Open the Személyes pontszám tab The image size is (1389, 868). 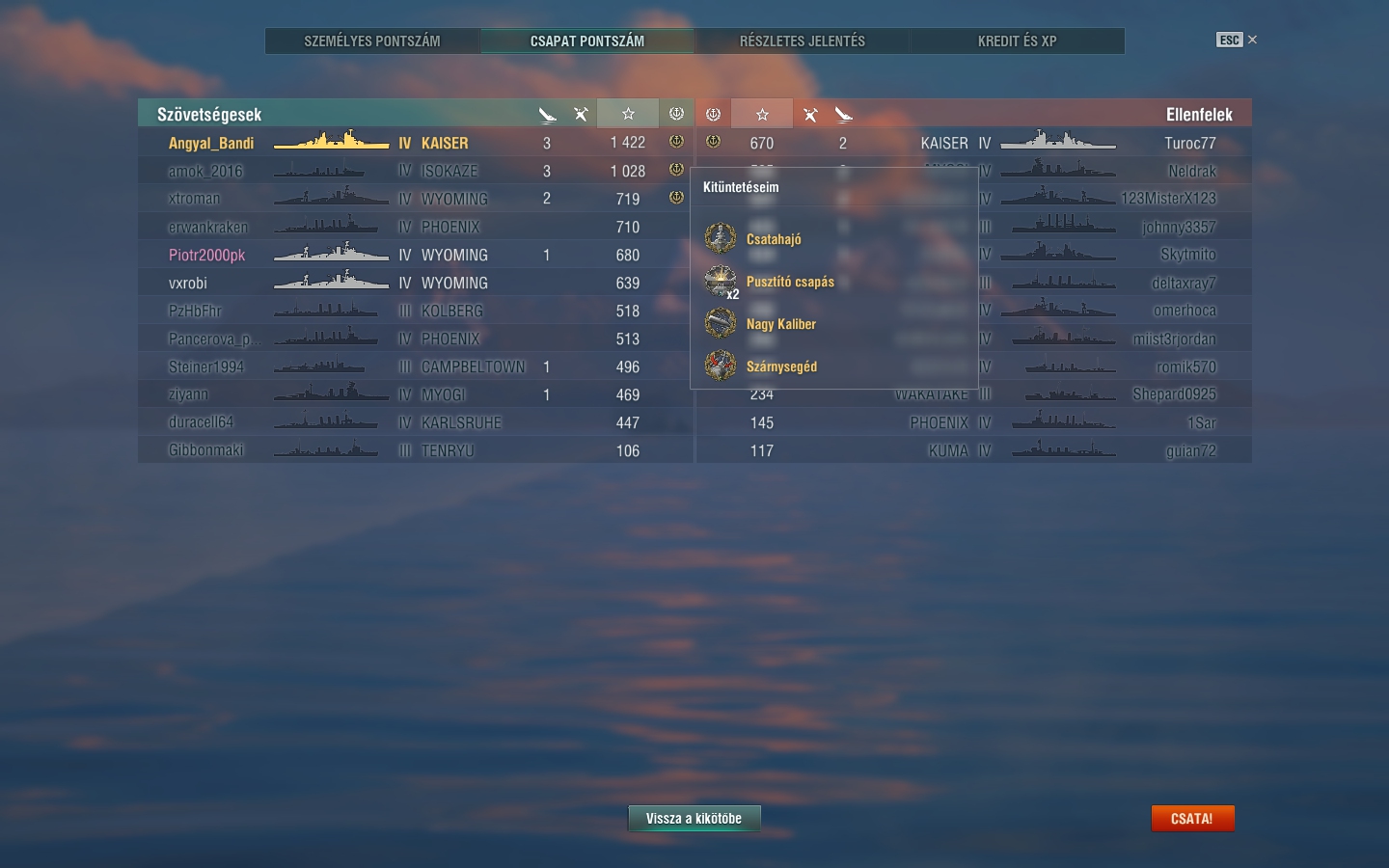click(372, 41)
